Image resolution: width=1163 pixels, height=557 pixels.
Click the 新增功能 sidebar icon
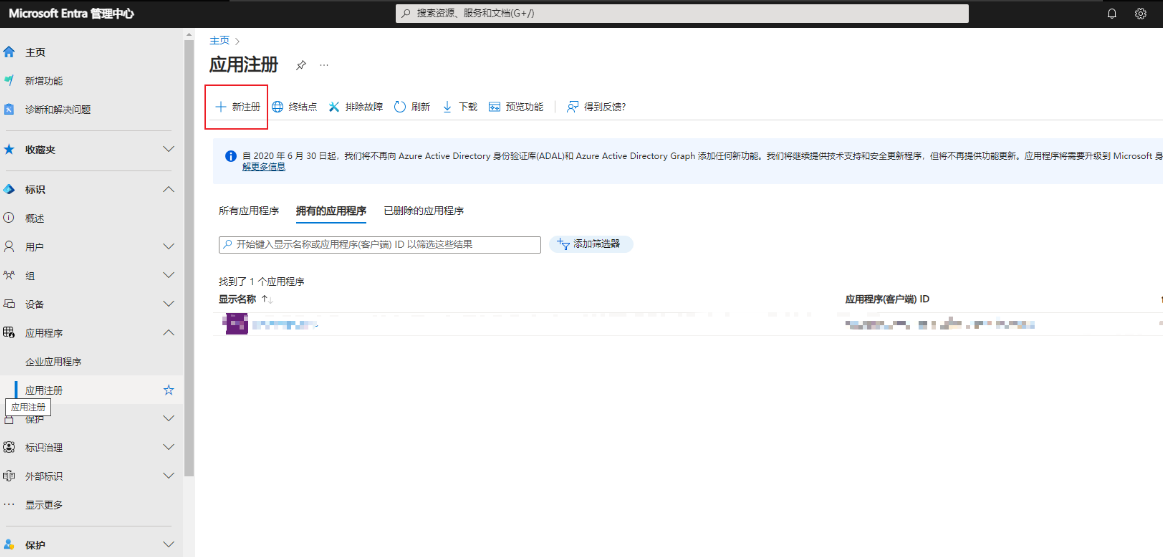9,80
